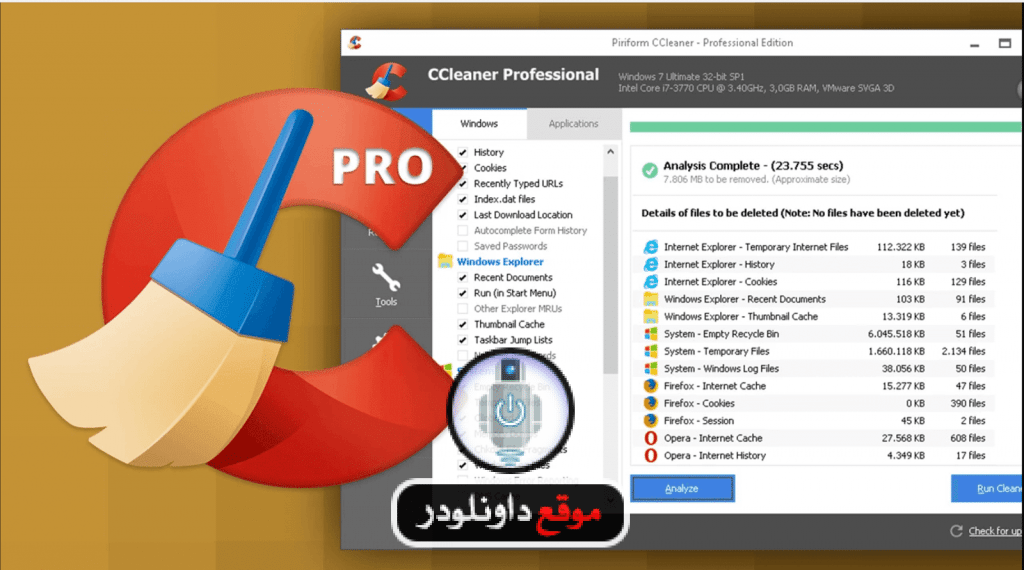Collapse the Windows Explorer section header

(500, 262)
